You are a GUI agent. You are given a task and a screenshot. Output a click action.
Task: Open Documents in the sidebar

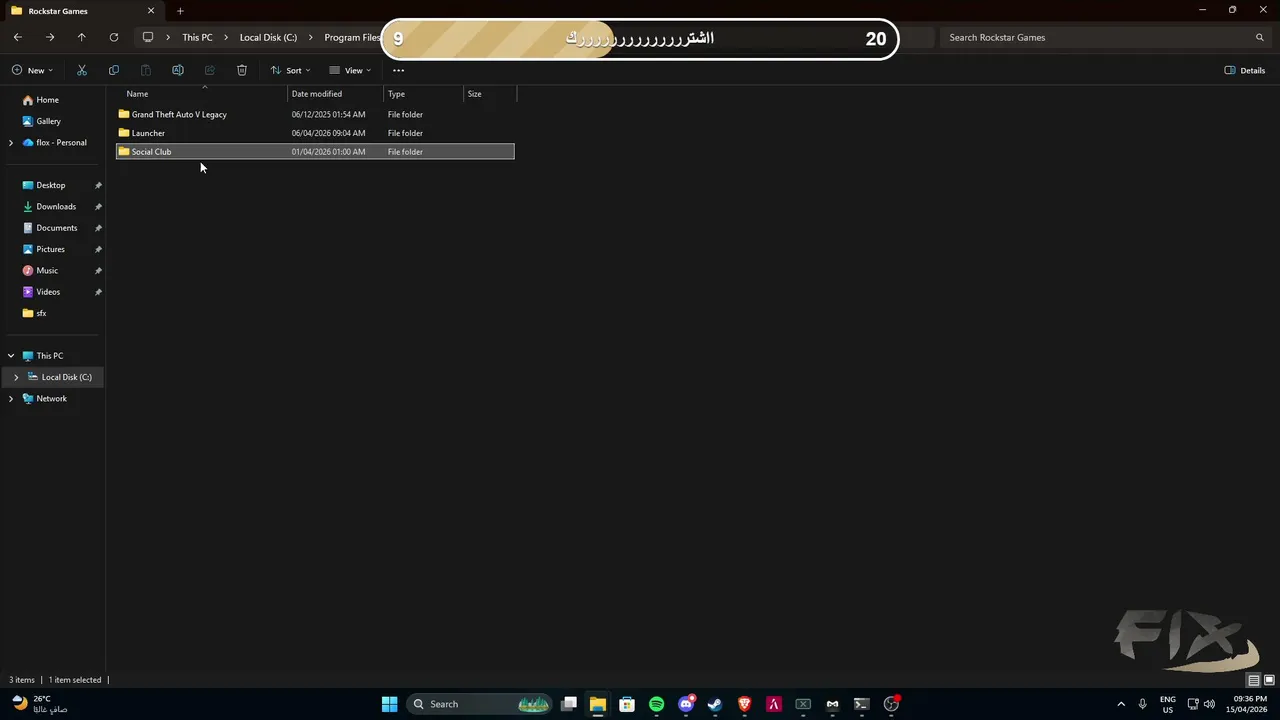coord(56,228)
